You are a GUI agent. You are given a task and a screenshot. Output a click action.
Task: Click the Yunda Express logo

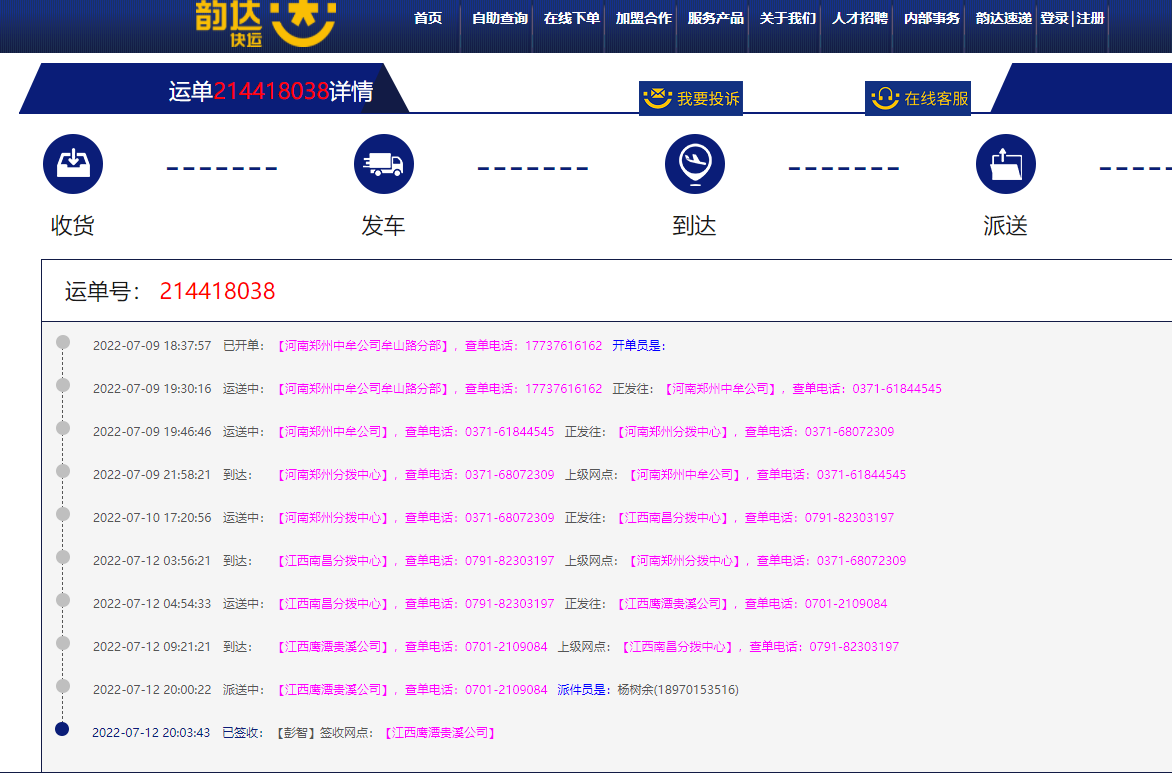[265, 24]
